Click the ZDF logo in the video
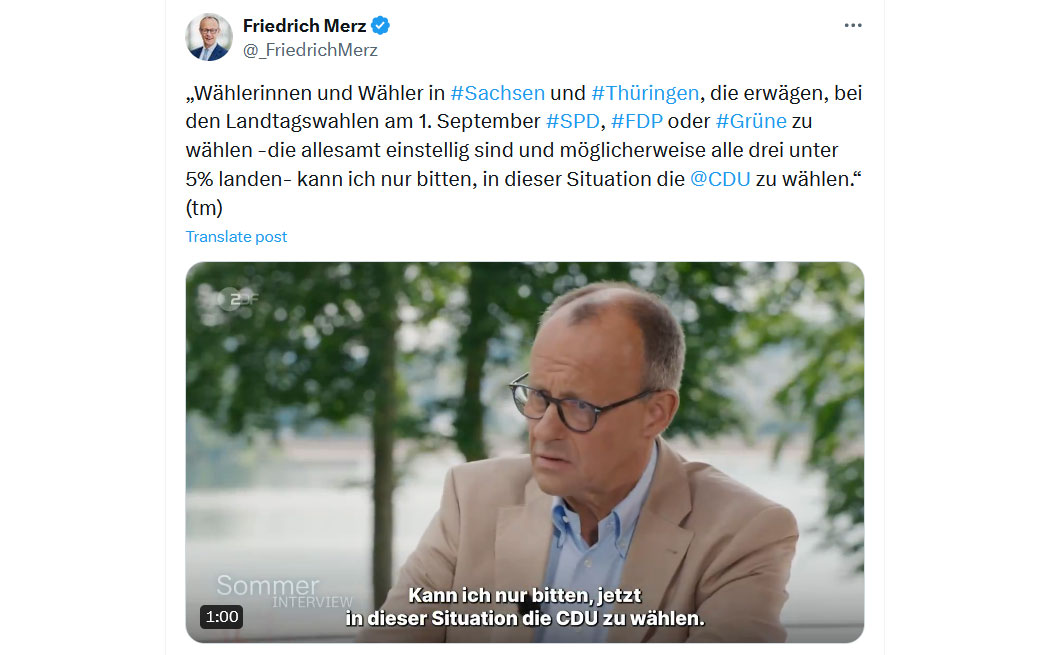The width and height of the screenshot is (1050, 655). pyautogui.click(x=238, y=299)
